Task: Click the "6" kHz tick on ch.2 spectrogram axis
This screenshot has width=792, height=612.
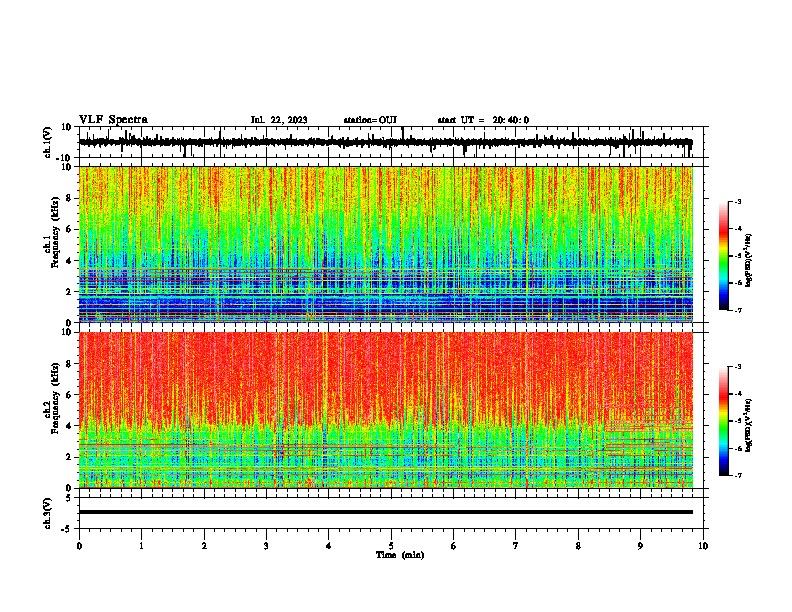Action: (69, 395)
